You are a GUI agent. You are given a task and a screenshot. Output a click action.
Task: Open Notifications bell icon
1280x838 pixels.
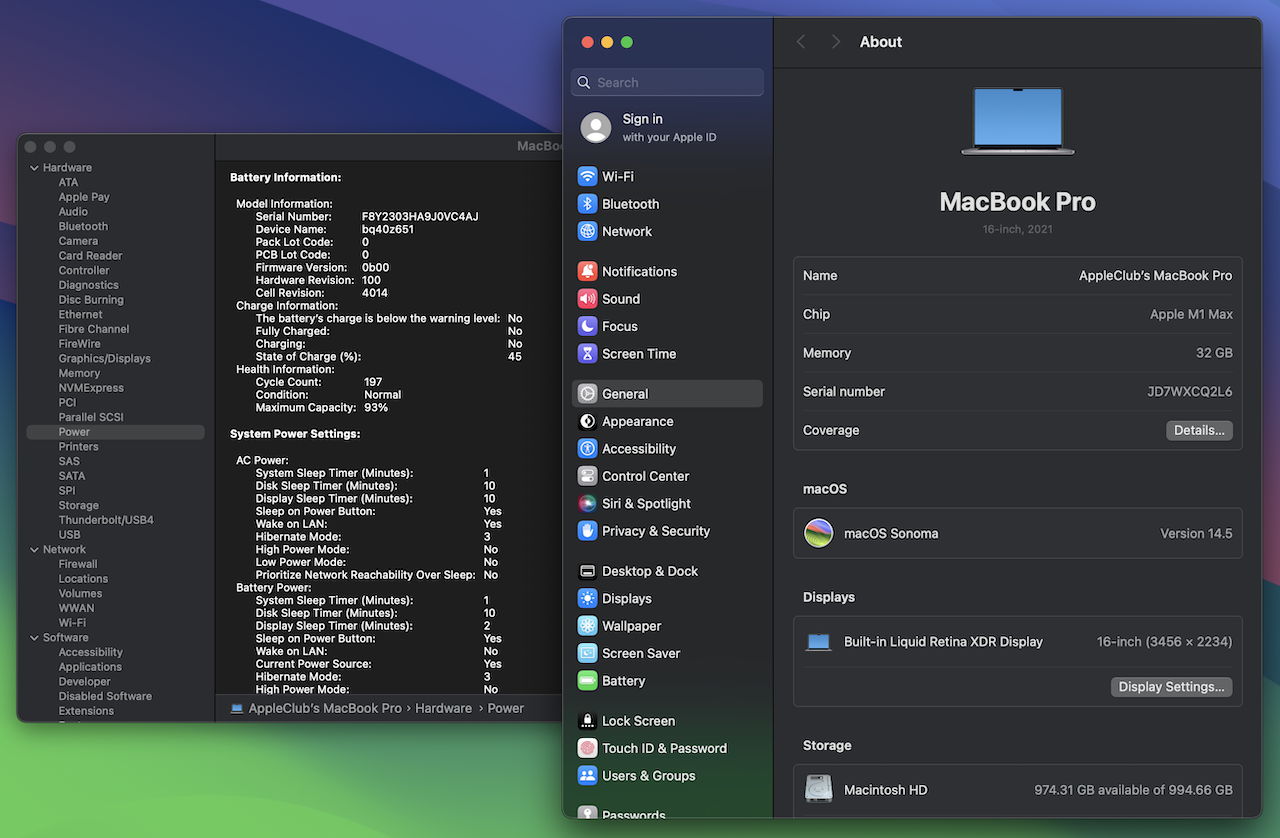[587, 271]
